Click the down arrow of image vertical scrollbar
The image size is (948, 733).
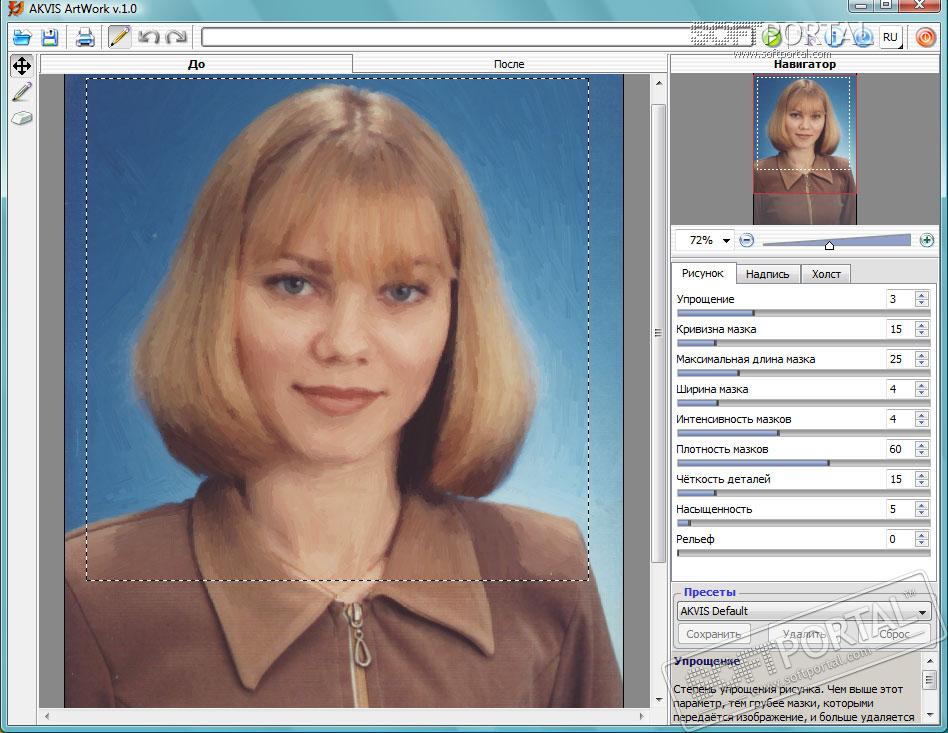(x=658, y=700)
